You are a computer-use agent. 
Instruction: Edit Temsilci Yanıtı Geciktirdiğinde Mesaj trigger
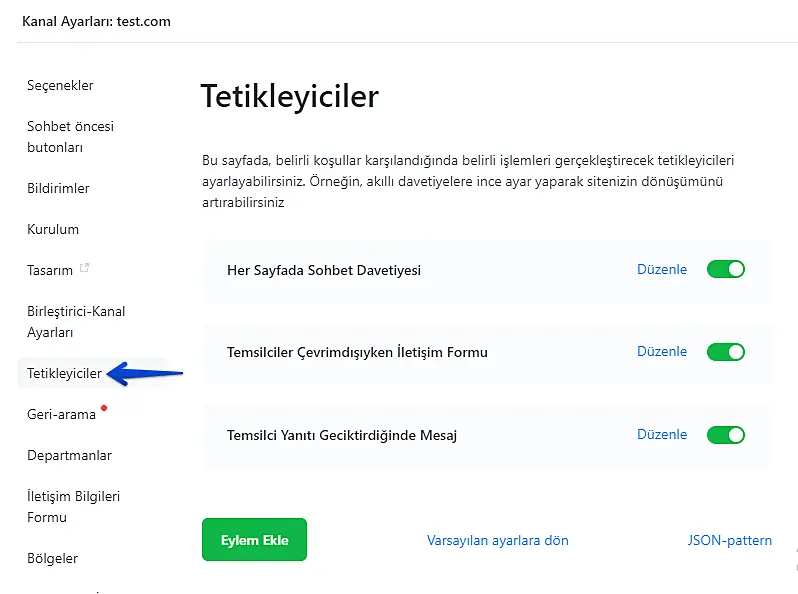pyautogui.click(x=662, y=435)
